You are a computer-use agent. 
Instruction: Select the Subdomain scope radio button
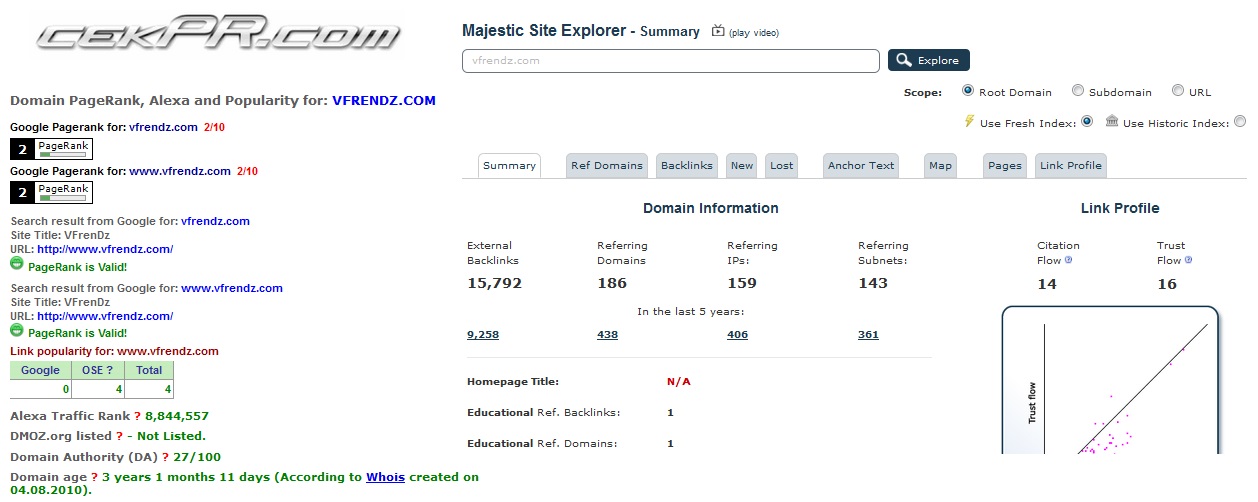click(x=1078, y=90)
